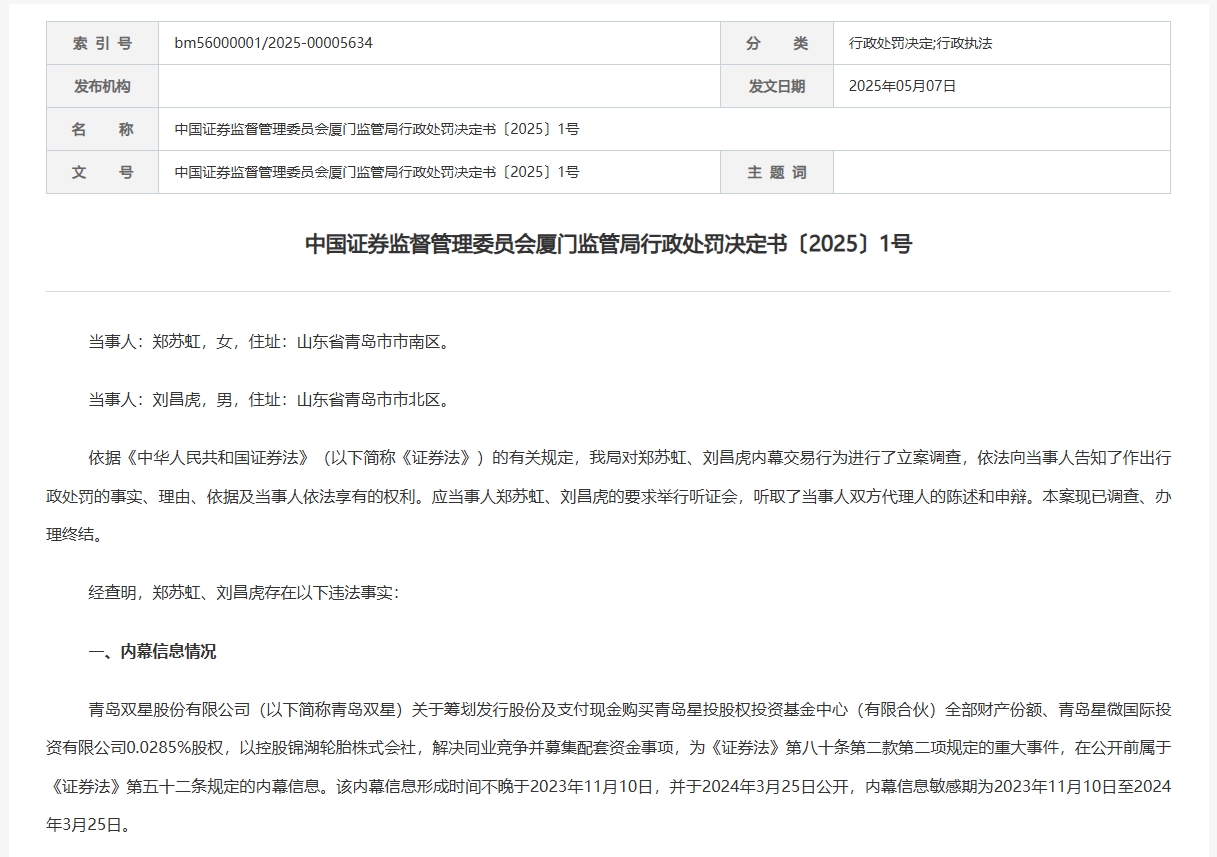1217x857 pixels.
Task: Click the 发布机构 label cell
Action: pyautogui.click(x=102, y=86)
